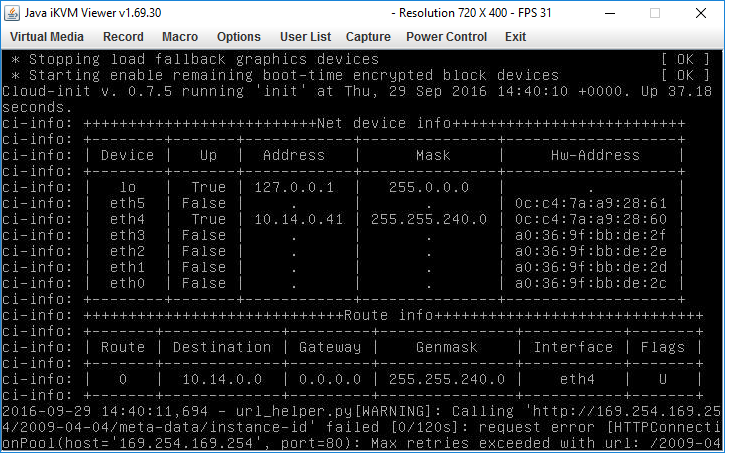Click the Destination column header
Viewport: 730px width, 458px height.
point(222,347)
